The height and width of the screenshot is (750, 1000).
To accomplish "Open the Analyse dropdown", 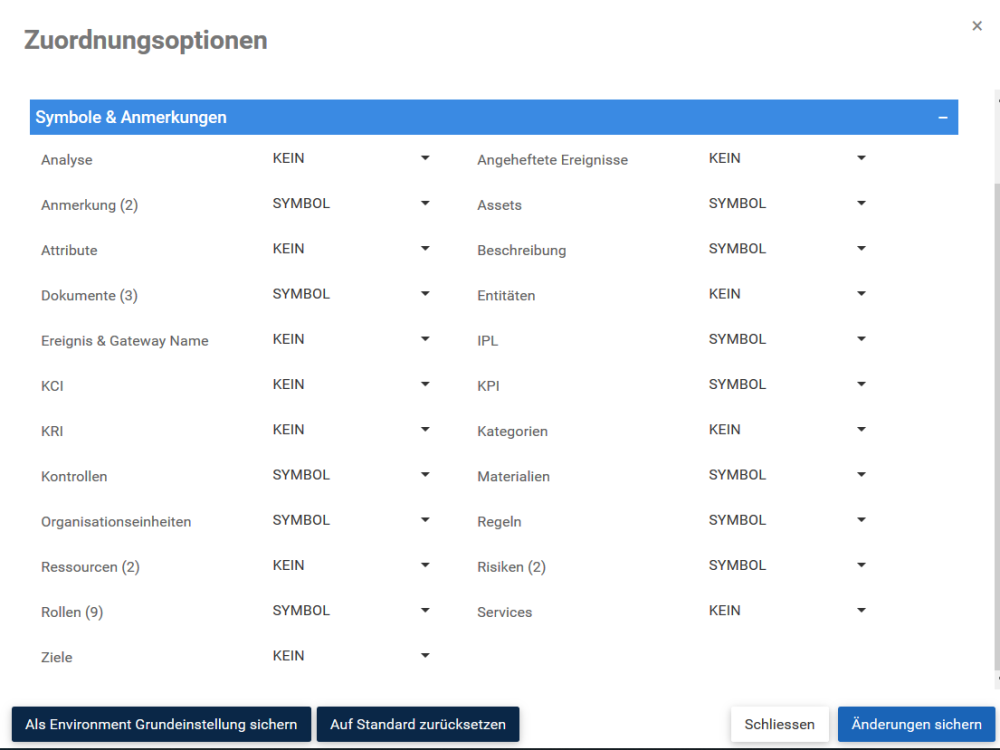I will coord(351,158).
